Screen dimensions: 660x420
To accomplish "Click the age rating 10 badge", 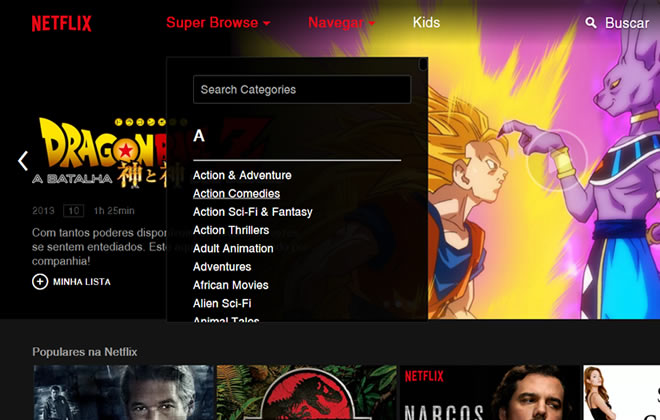I will pos(74,211).
